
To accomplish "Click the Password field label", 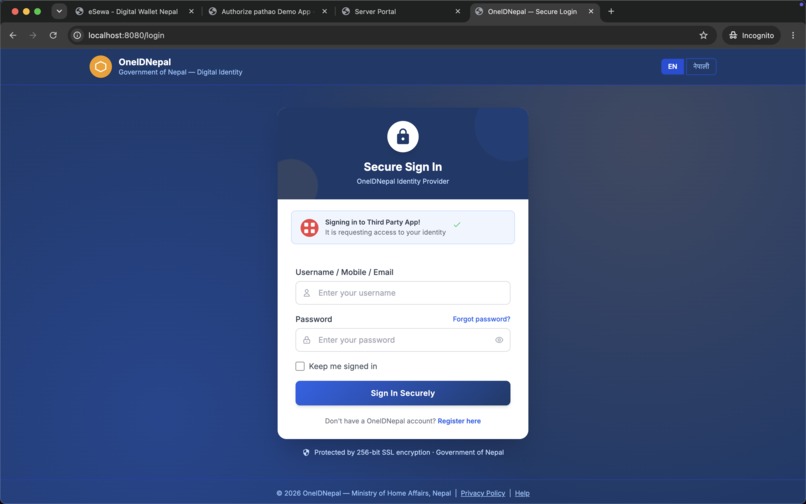I will (314, 319).
